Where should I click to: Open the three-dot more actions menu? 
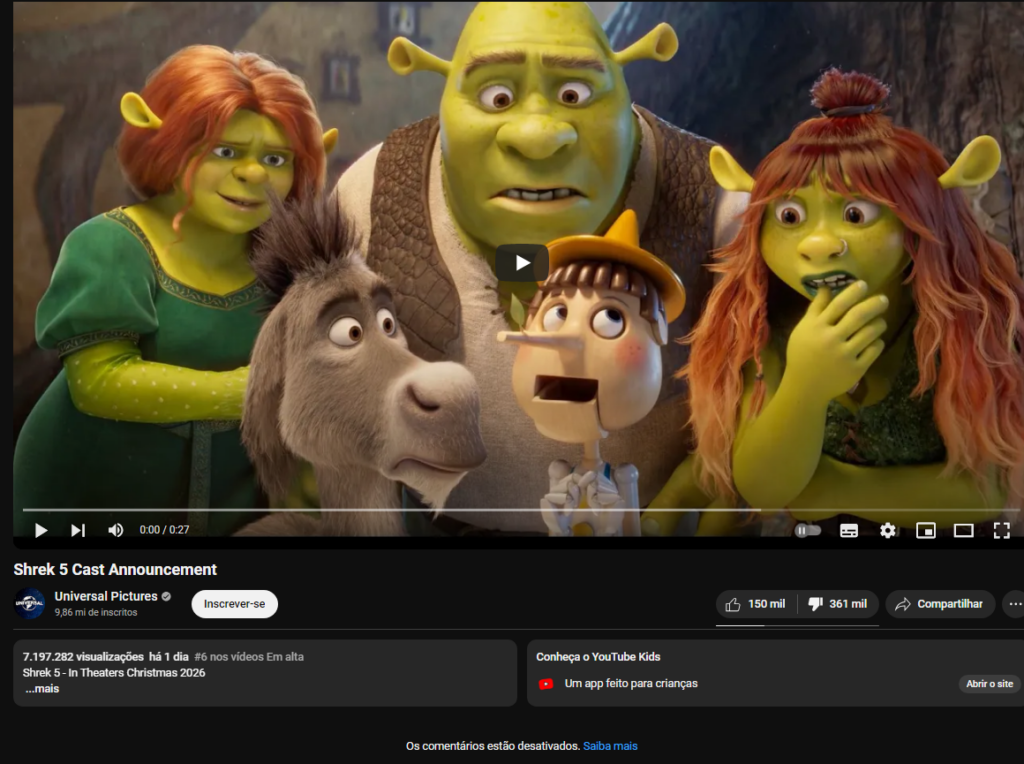pyautogui.click(x=1015, y=604)
